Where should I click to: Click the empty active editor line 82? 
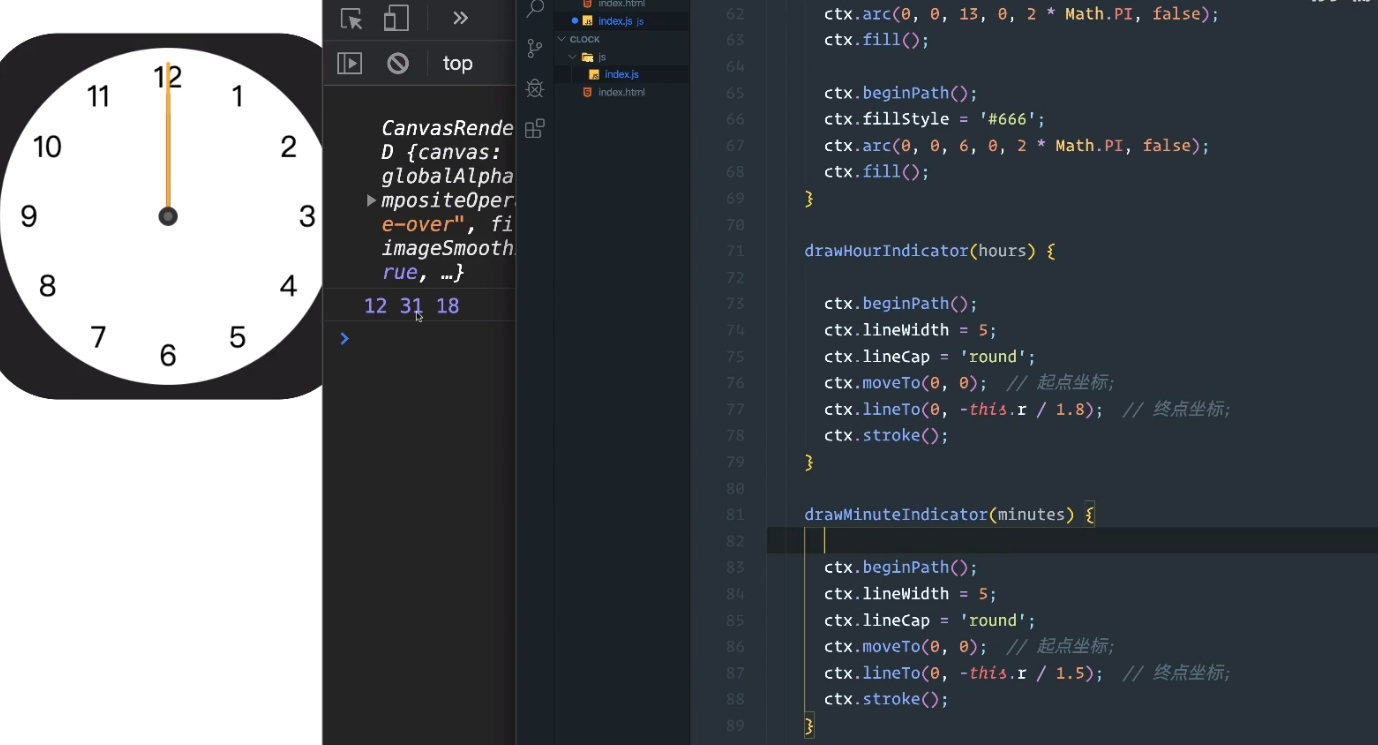click(x=1072, y=541)
